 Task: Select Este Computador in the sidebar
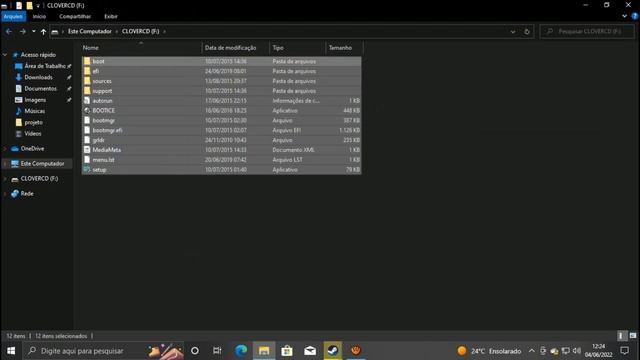tap(42, 164)
